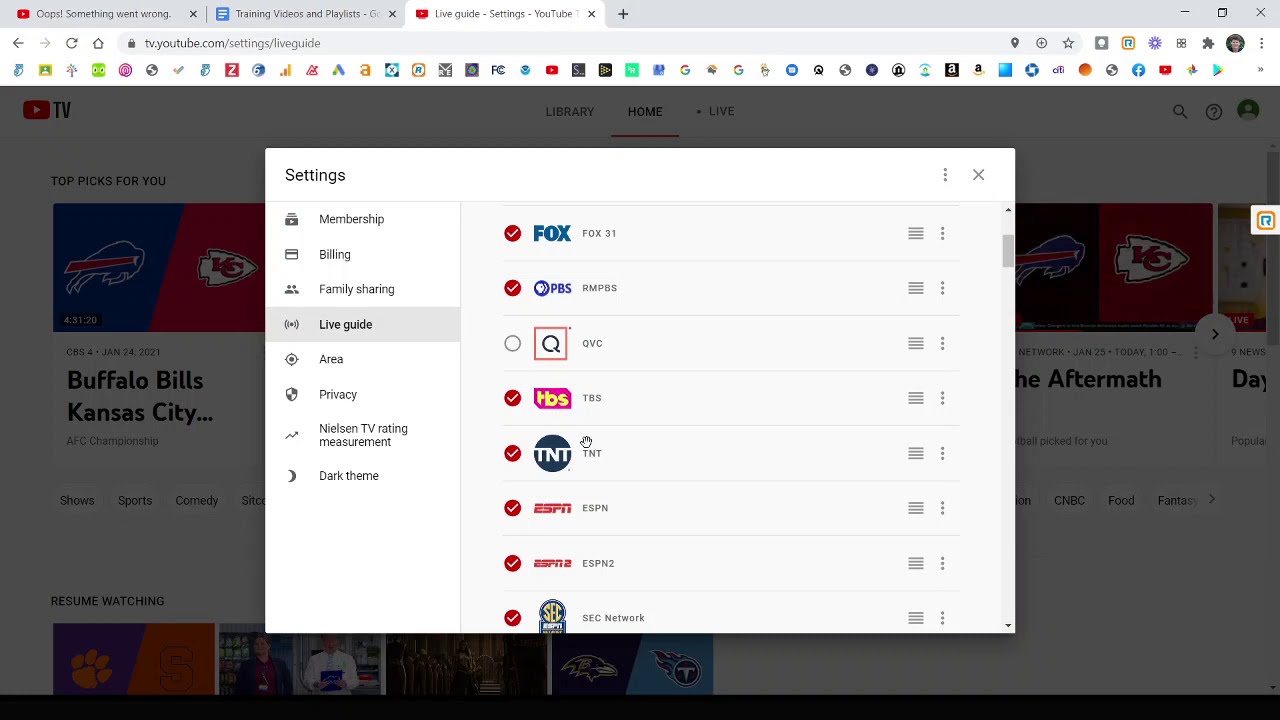
Task: Open more options for SEC Network
Action: (x=942, y=618)
